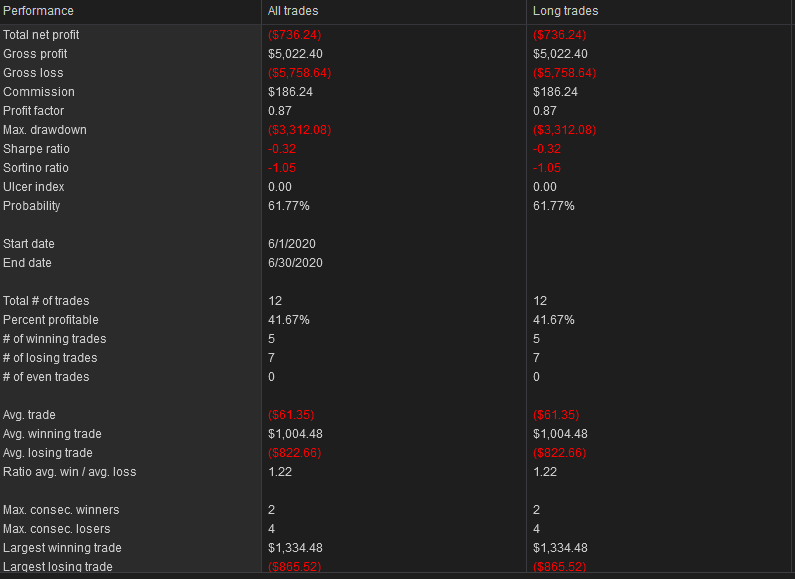Select the Sharpe ratio row label
The image size is (795, 579).
point(36,149)
